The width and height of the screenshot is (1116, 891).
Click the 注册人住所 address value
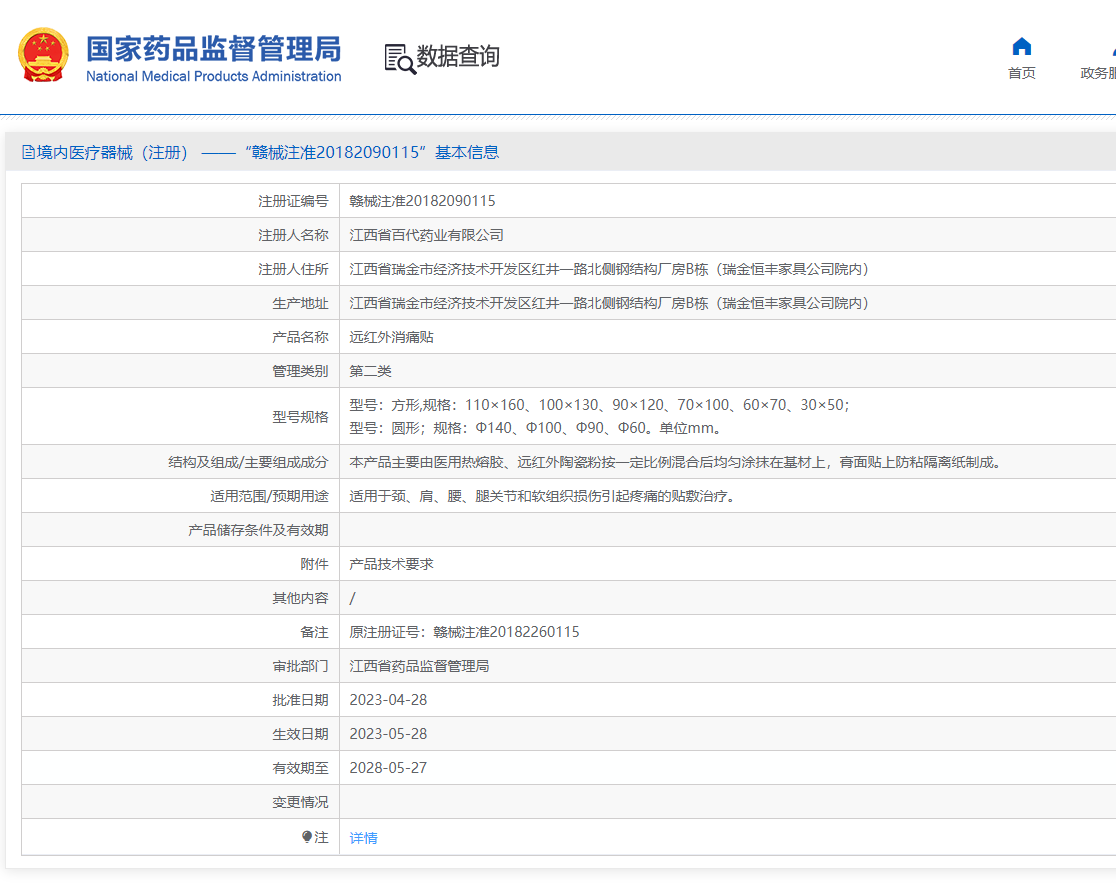[609, 269]
